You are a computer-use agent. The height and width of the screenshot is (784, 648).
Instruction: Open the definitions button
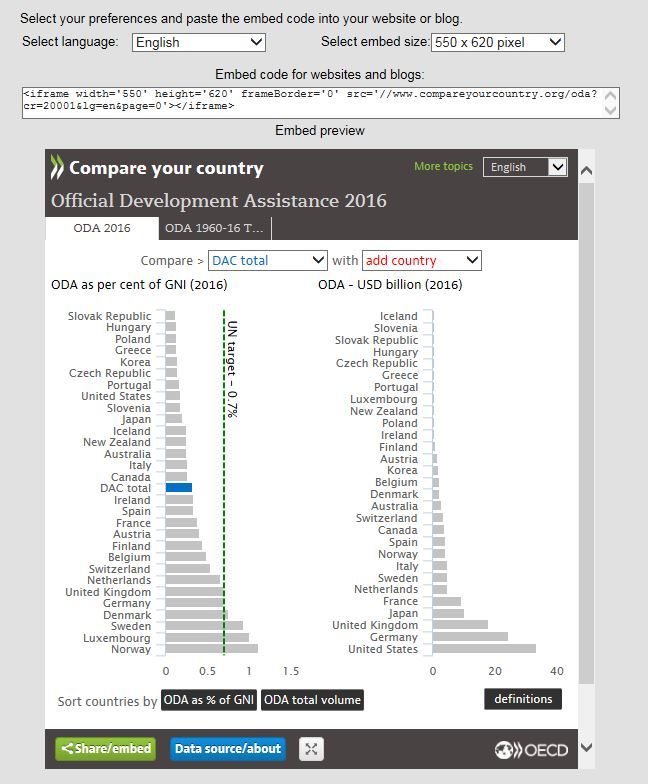[523, 699]
